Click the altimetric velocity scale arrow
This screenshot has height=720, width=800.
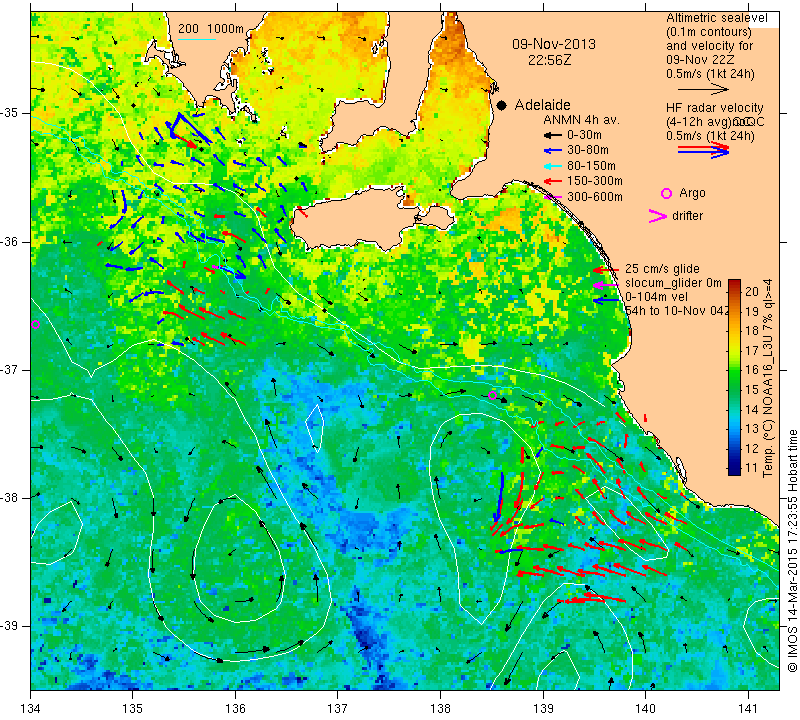point(703,90)
